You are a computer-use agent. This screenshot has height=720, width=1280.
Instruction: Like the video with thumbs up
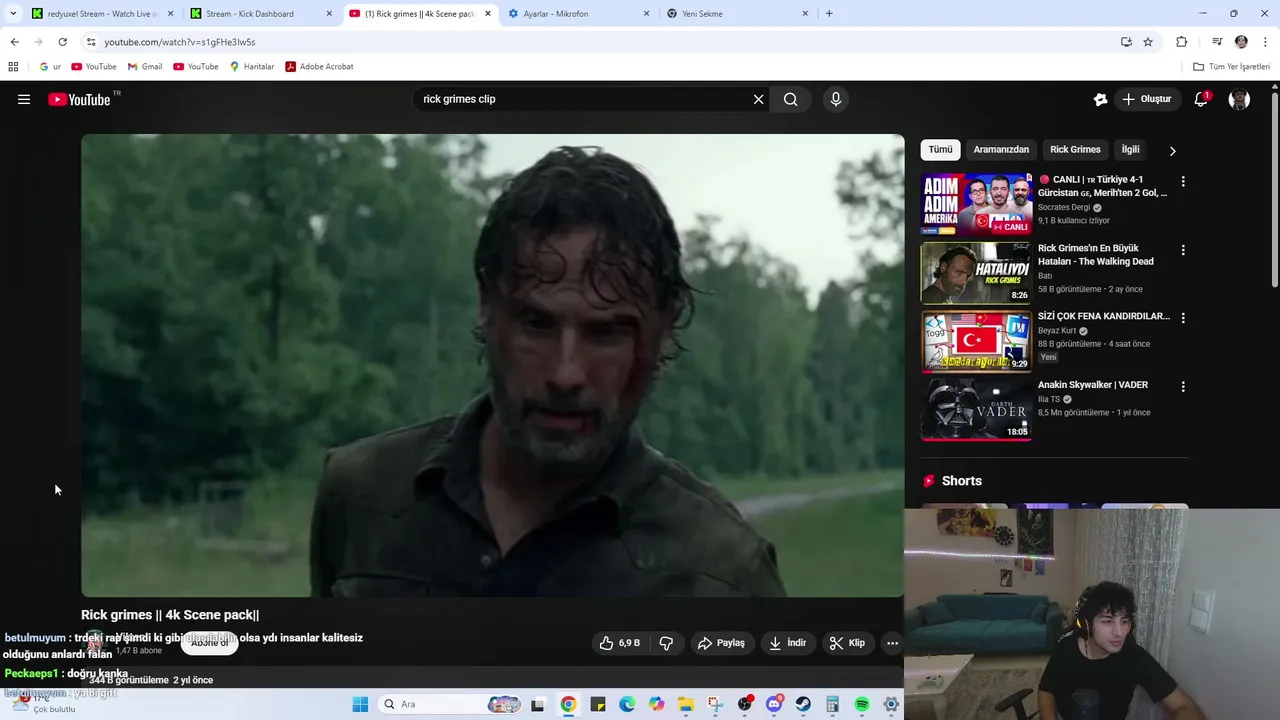[620, 643]
